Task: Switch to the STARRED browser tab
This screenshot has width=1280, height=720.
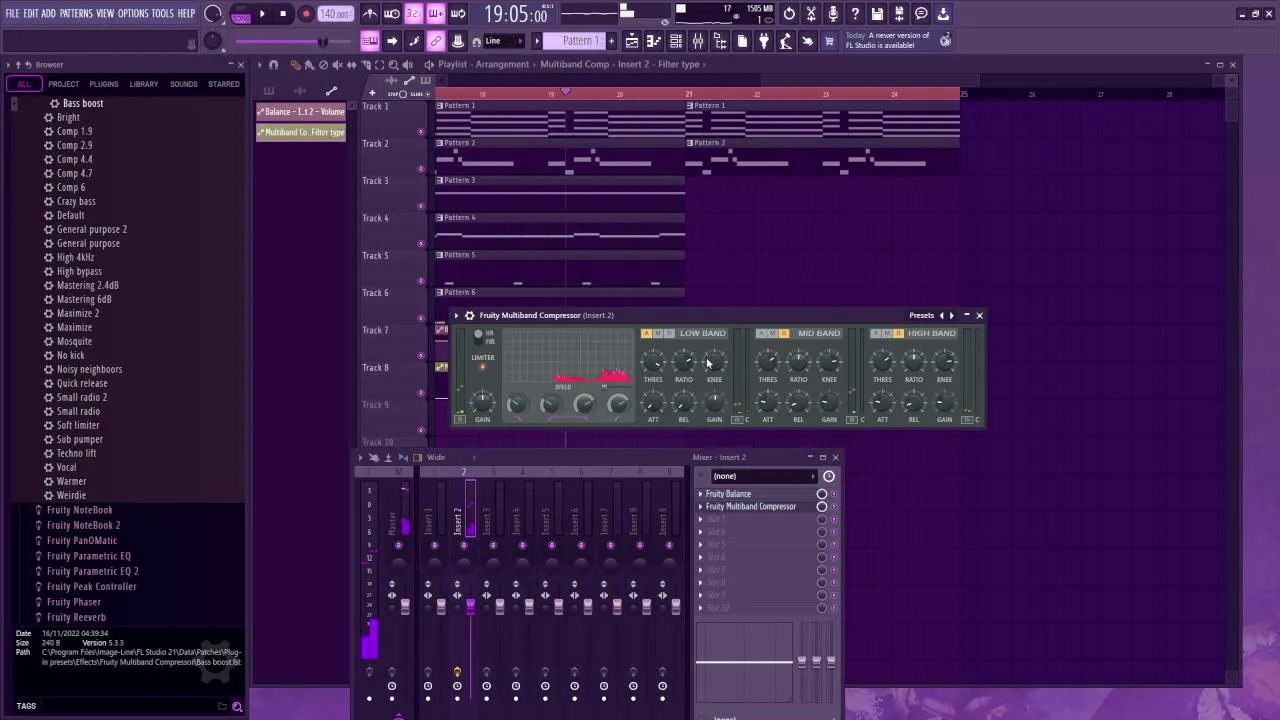Action: coord(223,84)
